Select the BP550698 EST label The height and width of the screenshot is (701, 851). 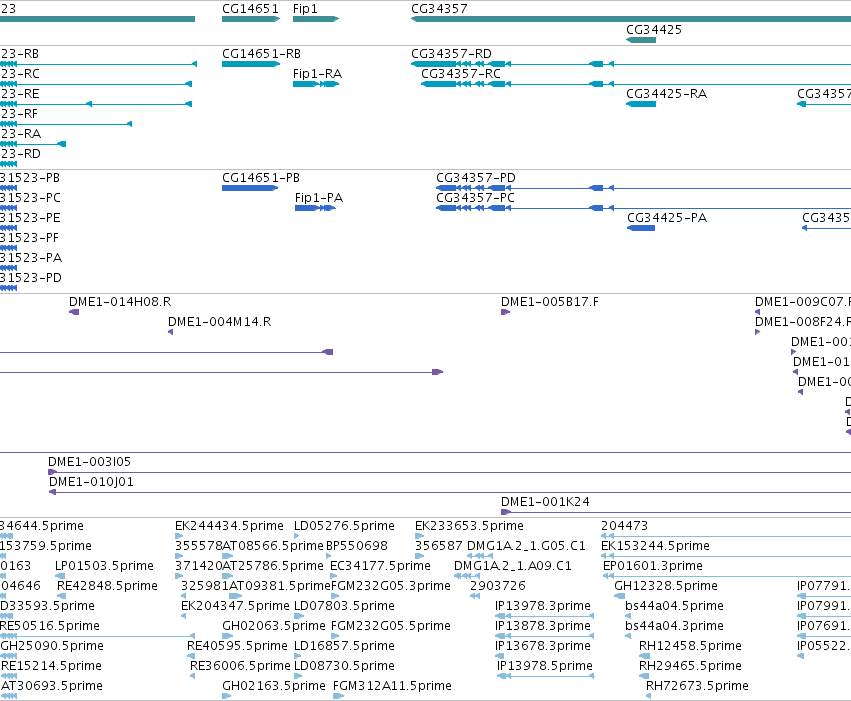357,545
